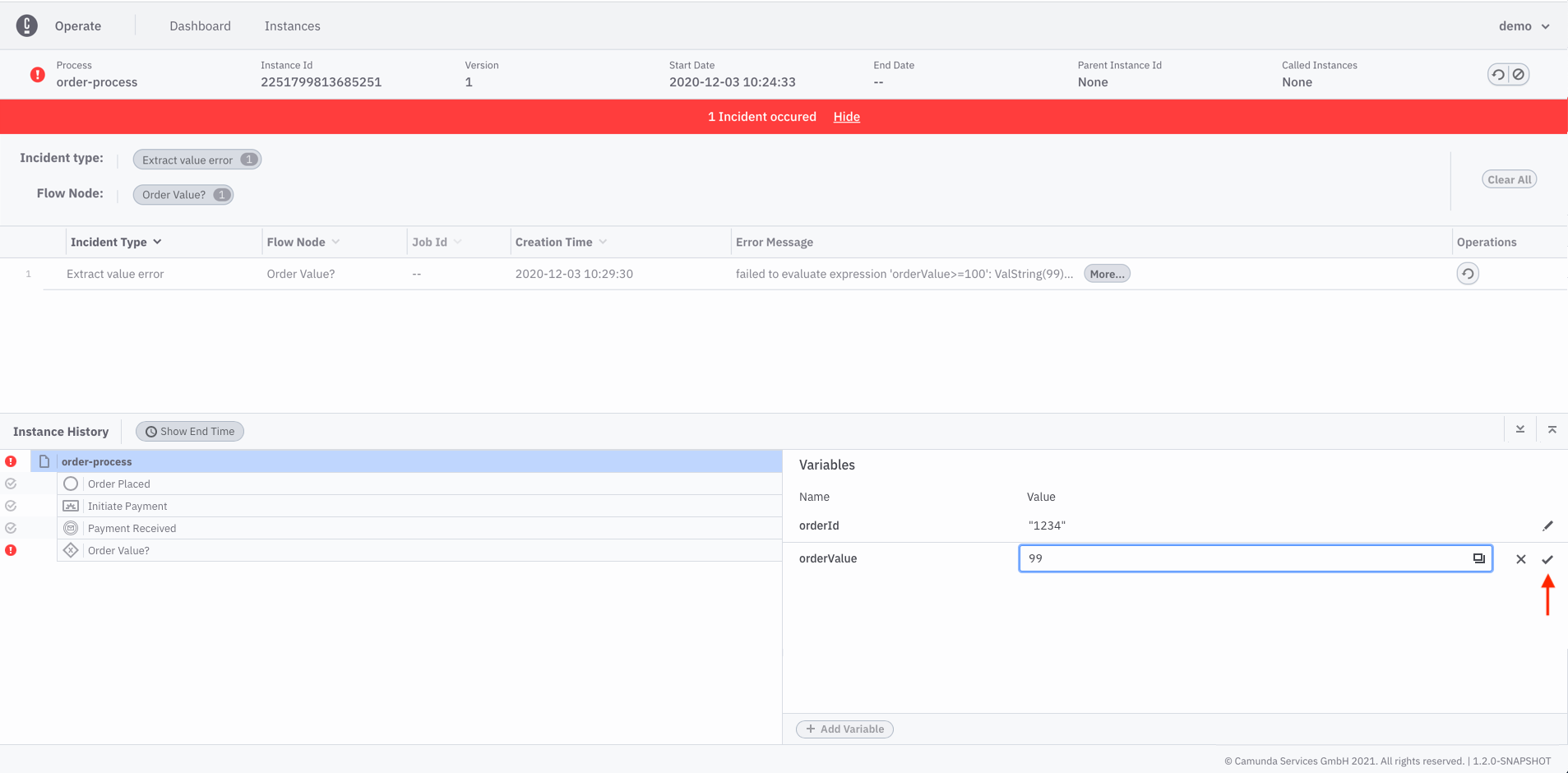Image resolution: width=1568 pixels, height=773 pixels.
Task: Open the demo user dropdown menu
Action: tap(1524, 26)
